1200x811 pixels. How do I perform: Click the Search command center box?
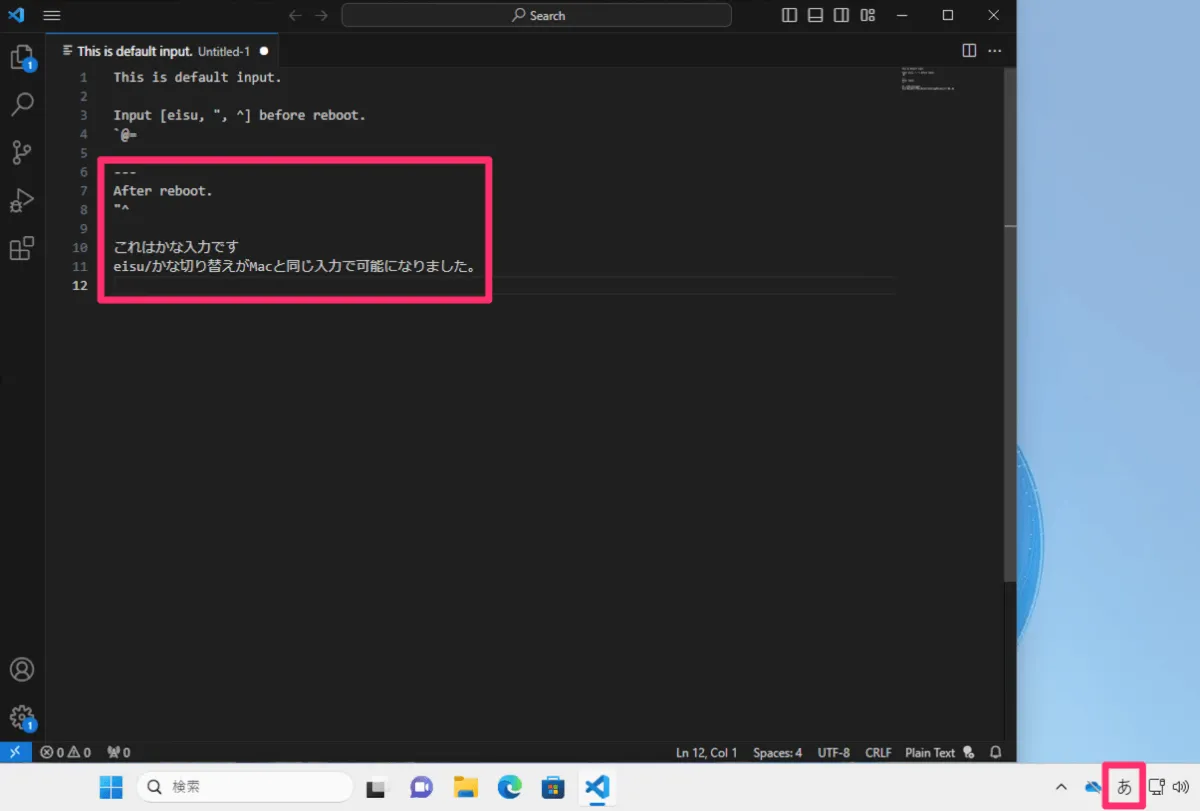point(536,15)
